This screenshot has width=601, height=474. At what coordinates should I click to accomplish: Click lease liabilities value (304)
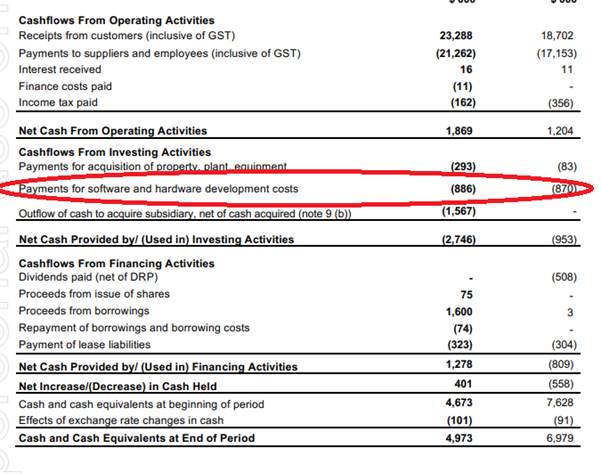click(x=564, y=344)
